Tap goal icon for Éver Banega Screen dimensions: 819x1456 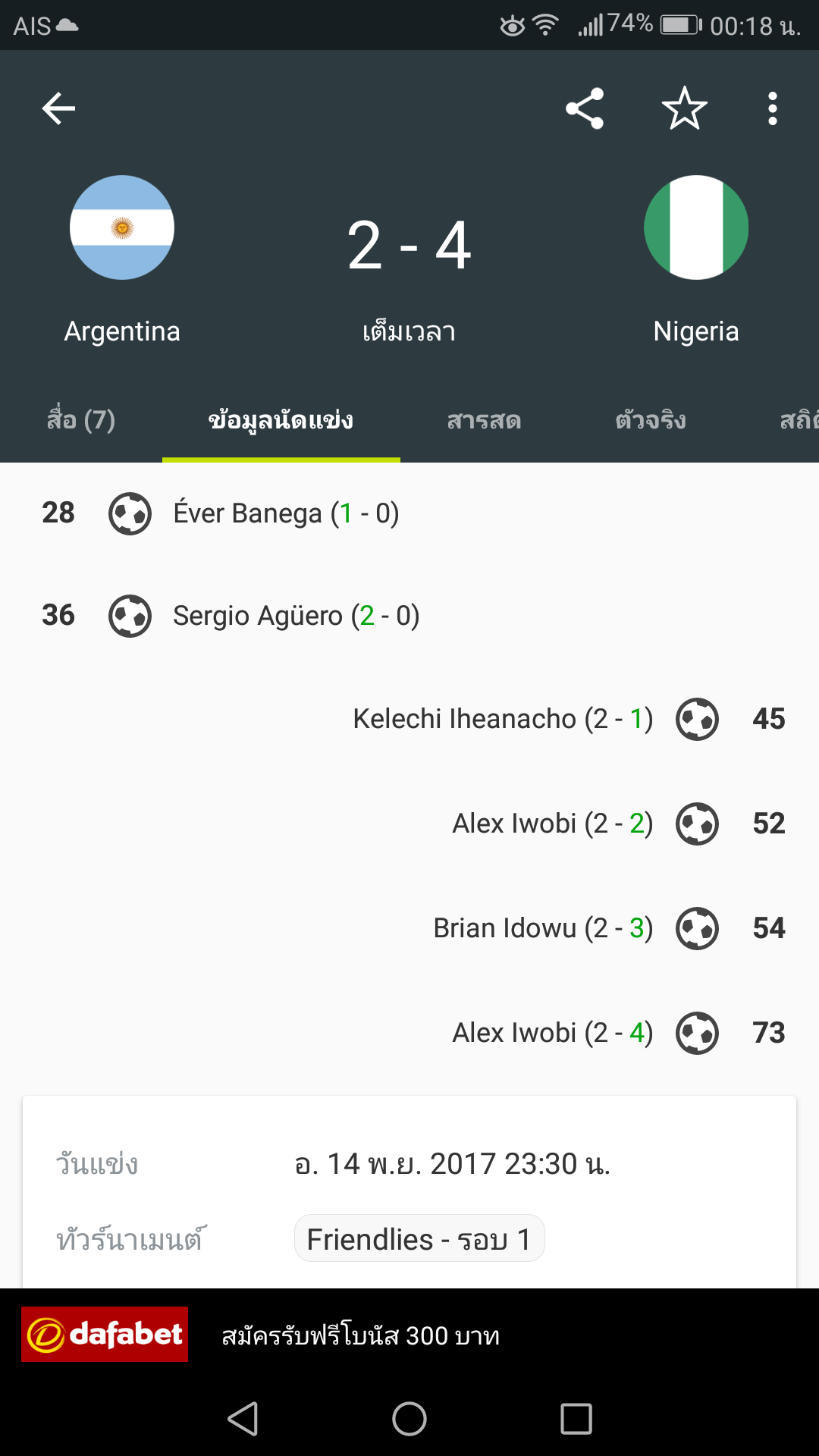tap(130, 513)
